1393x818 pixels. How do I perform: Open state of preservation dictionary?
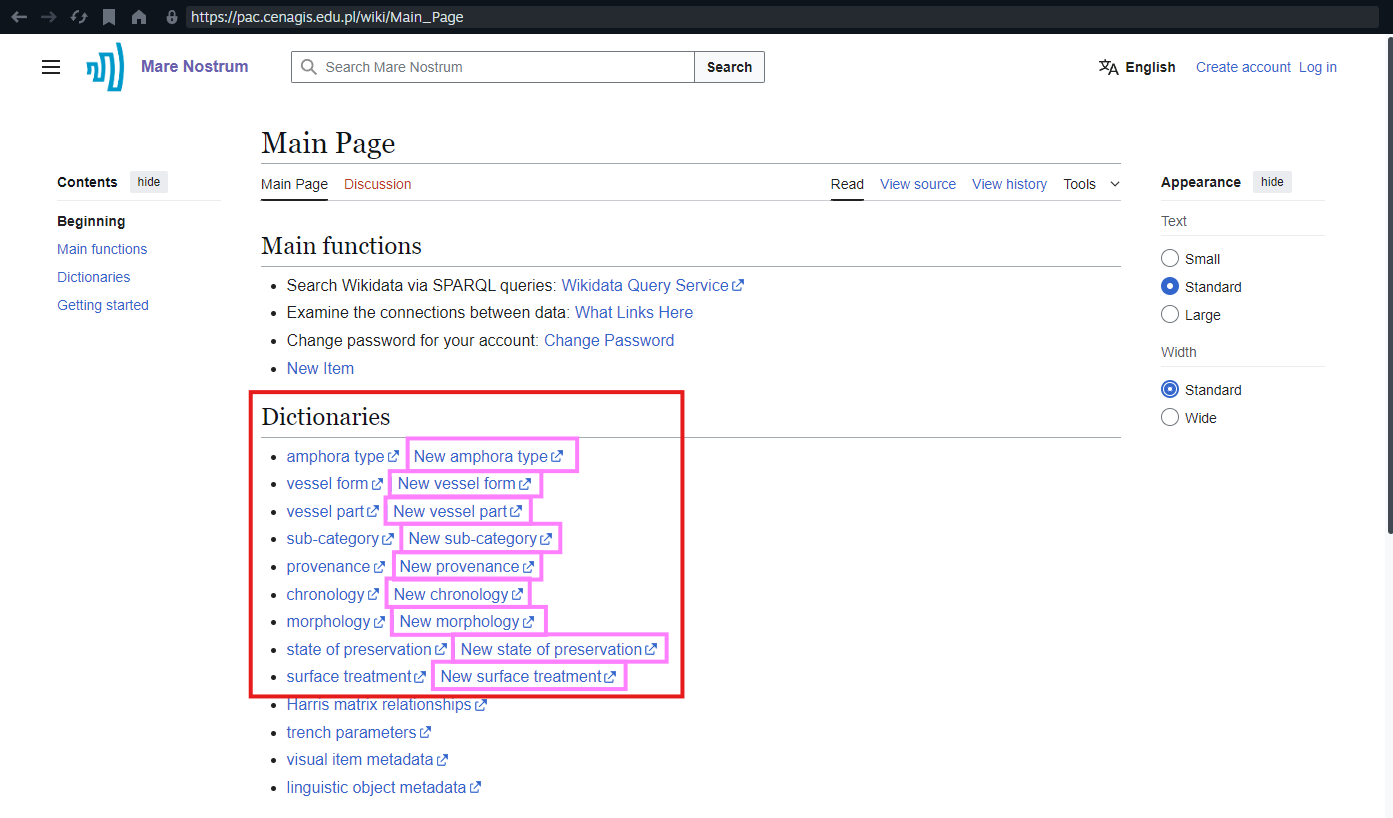(367, 649)
